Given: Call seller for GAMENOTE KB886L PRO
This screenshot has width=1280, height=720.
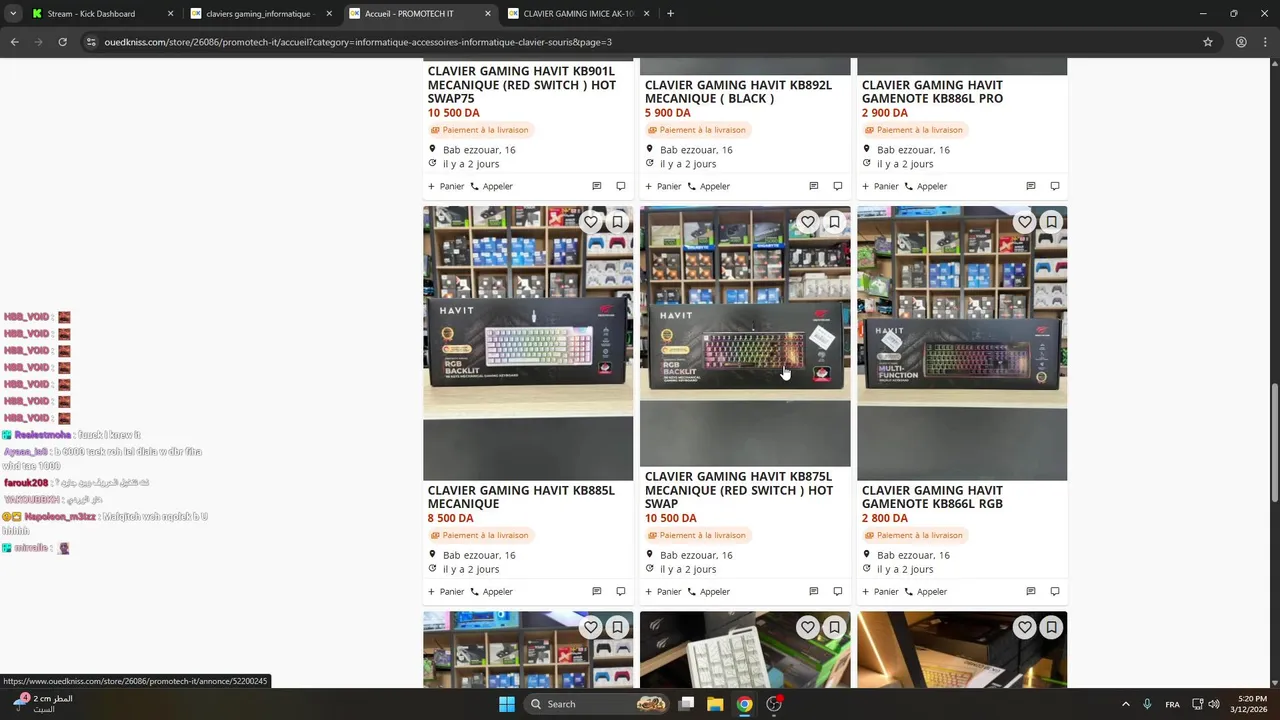Looking at the screenshot, I should 926,186.
